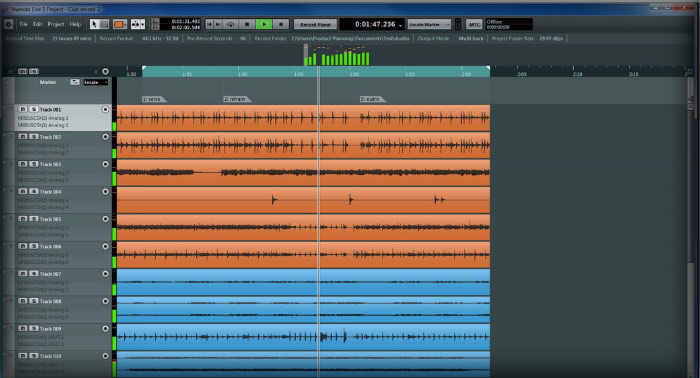Mute Track 008
Viewport: 700px width, 378px height.
click(22, 301)
